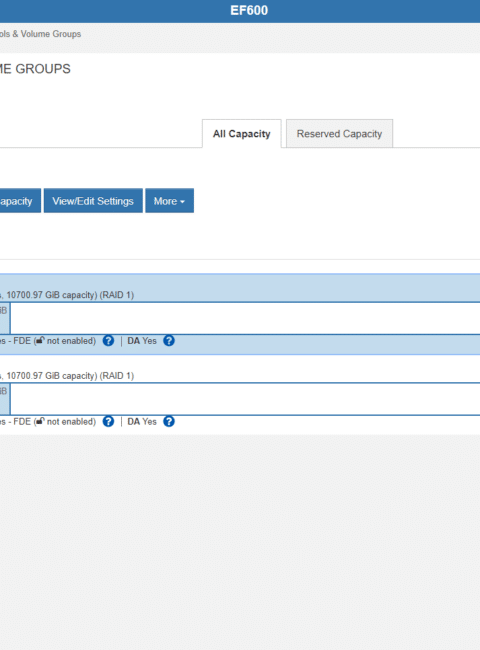
Task: Click the Pools & Volume Groups breadcrumb
Action: click(x=40, y=34)
